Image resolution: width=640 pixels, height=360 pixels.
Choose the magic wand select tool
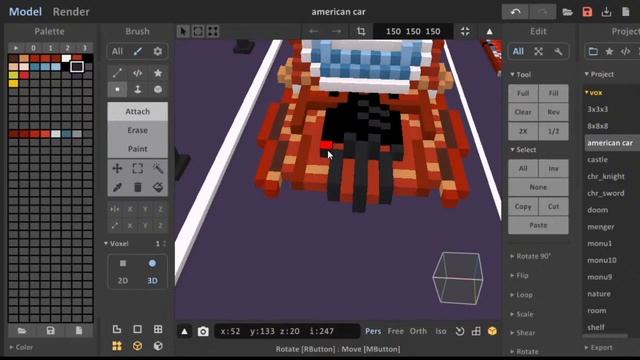158,169
